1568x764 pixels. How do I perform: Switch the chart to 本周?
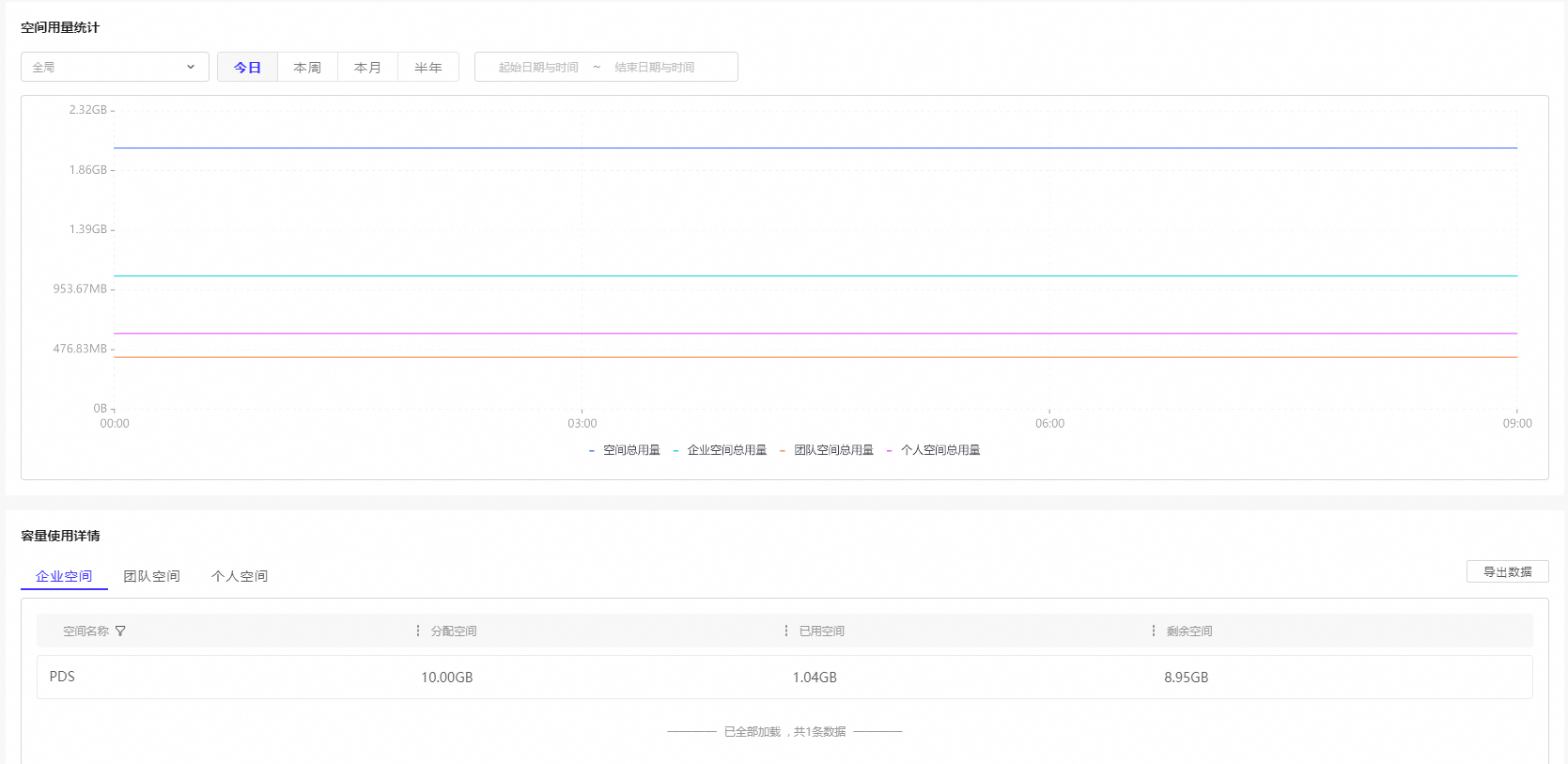[x=307, y=67]
